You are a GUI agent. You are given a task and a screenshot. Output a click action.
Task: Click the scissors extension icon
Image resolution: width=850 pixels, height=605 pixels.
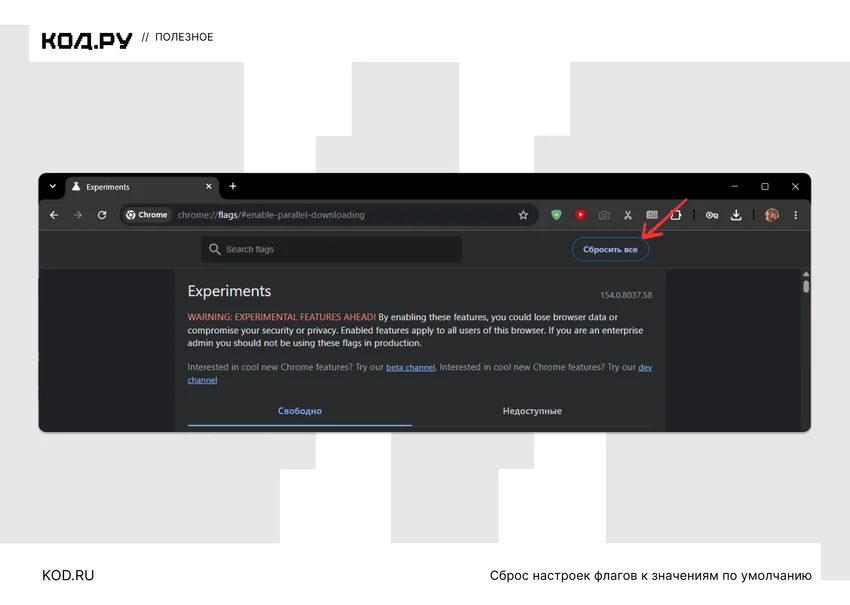[628, 215]
